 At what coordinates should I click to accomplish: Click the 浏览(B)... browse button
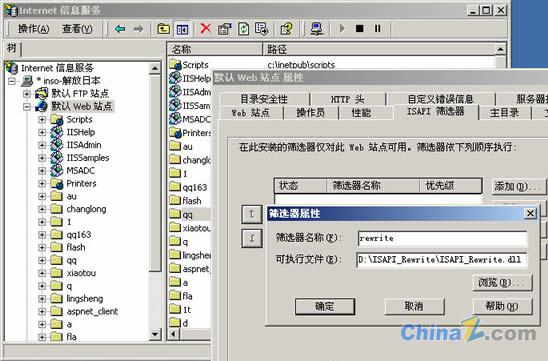tap(502, 282)
